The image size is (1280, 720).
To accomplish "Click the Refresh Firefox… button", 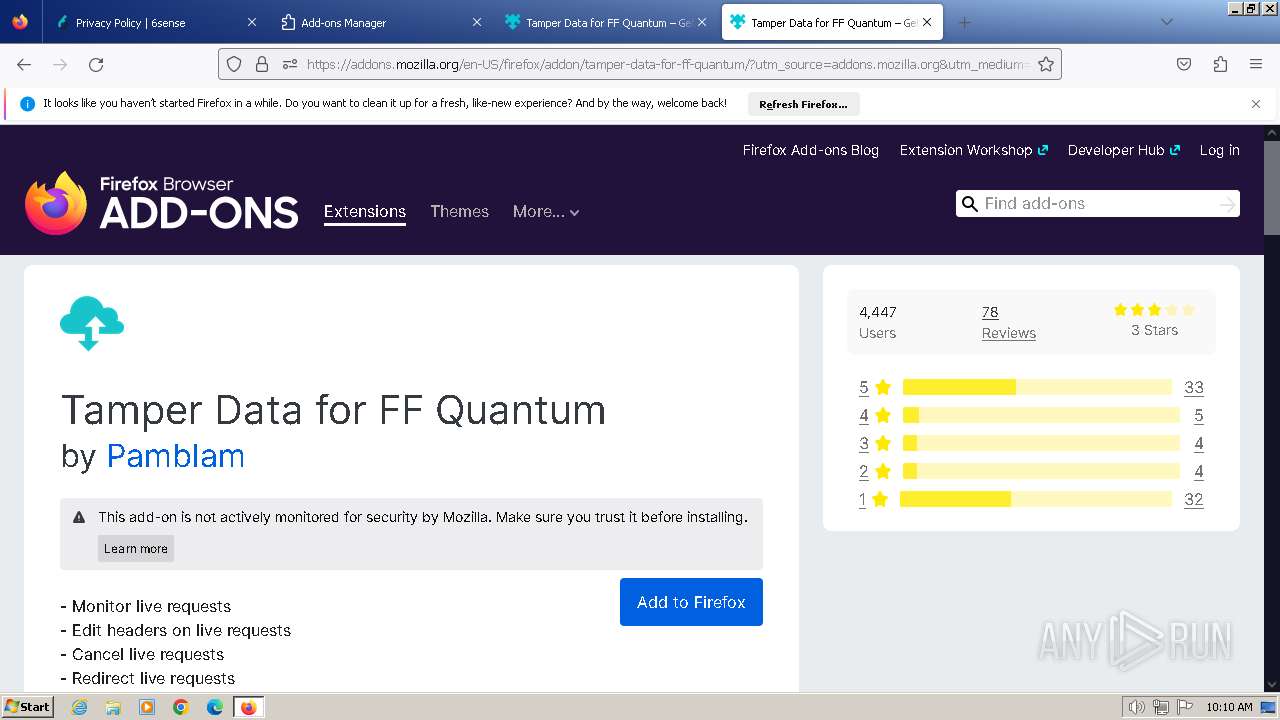I will 803,104.
